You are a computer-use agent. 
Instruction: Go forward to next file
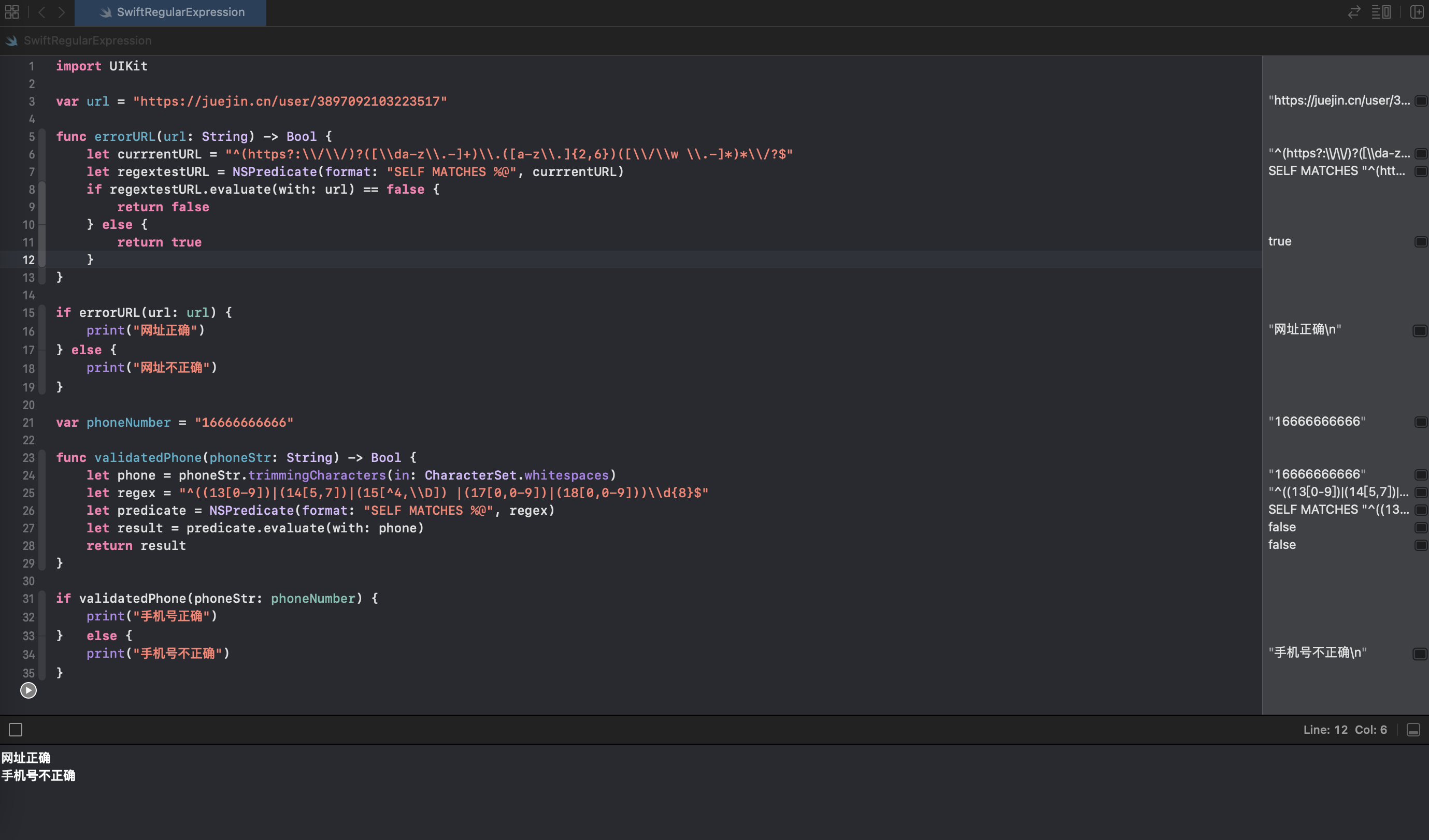click(61, 12)
